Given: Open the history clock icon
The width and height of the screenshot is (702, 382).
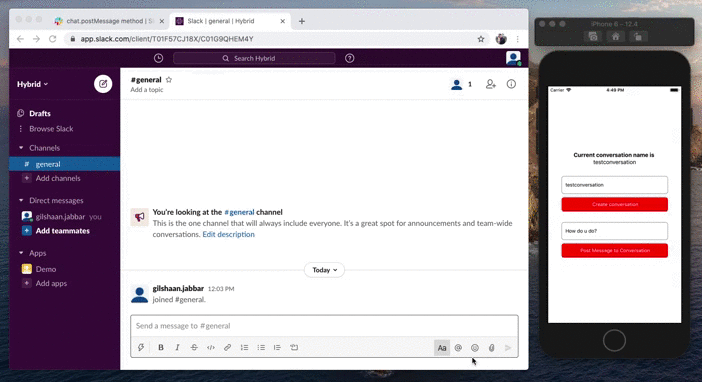Looking at the screenshot, I should click(158, 58).
